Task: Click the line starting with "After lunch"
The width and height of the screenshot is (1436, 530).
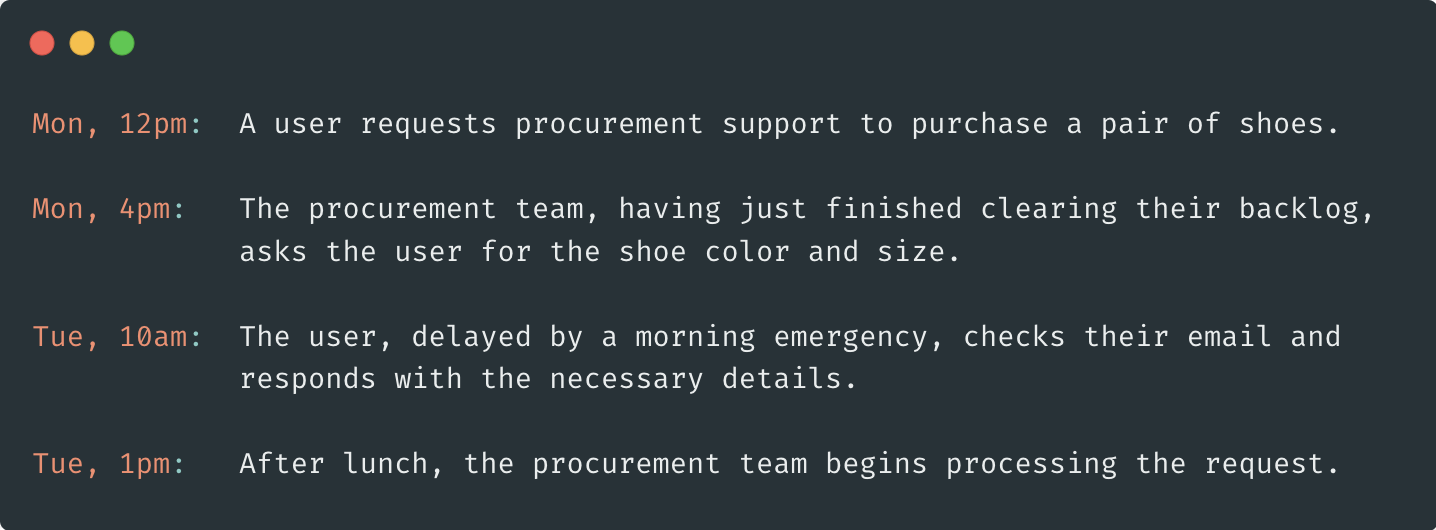Action: (x=788, y=464)
